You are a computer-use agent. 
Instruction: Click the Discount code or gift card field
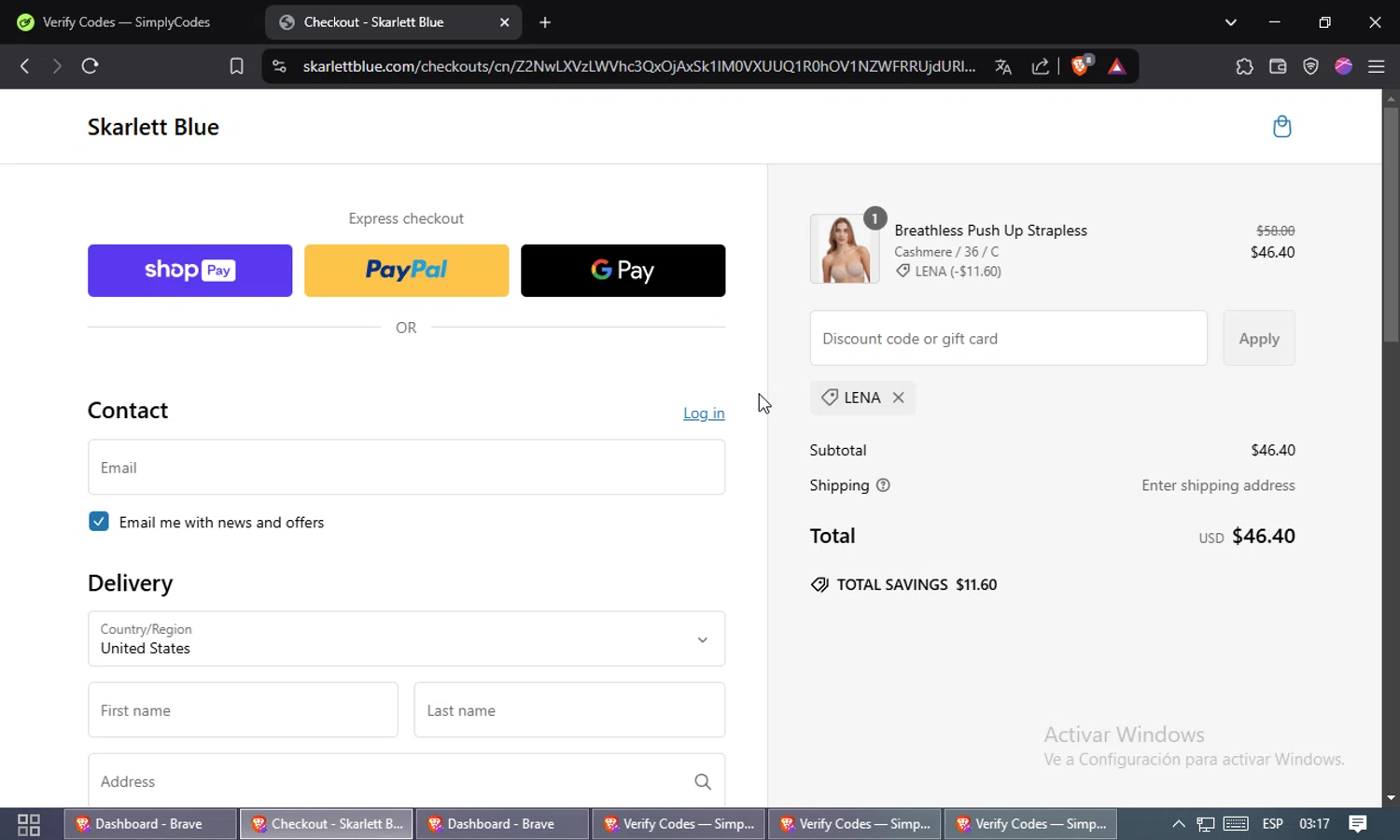click(x=1008, y=339)
